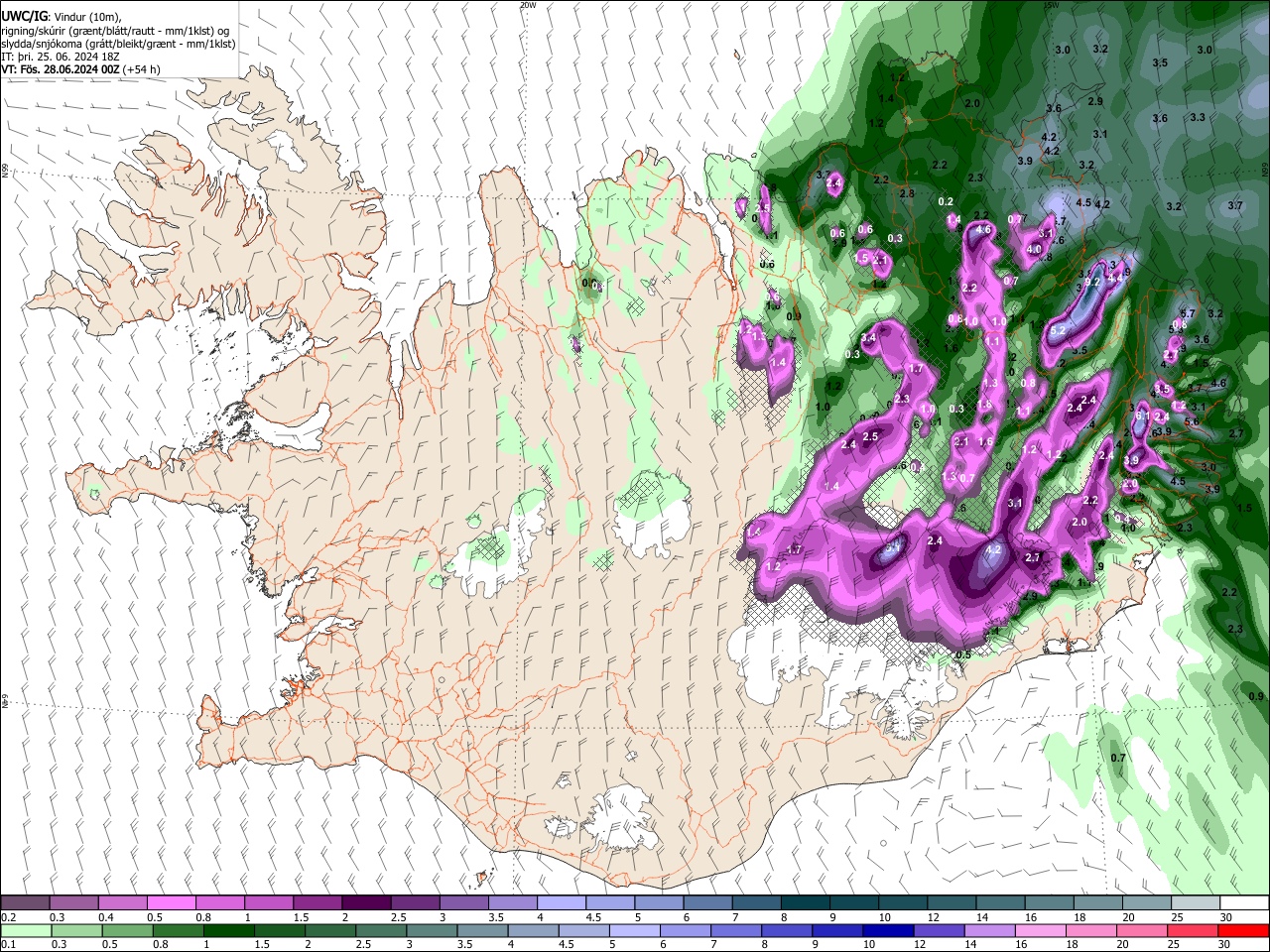Click the hot pink 20 swatch in lower legend
1270x952 pixels.
(x=1142, y=931)
